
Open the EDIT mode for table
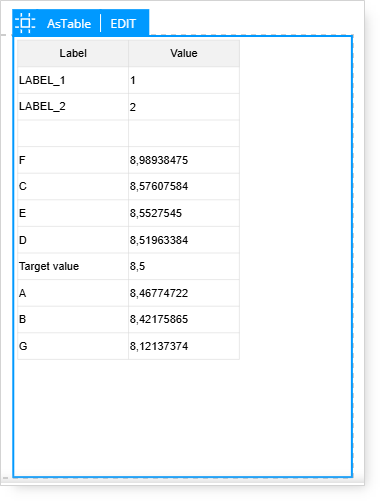[x=123, y=24]
